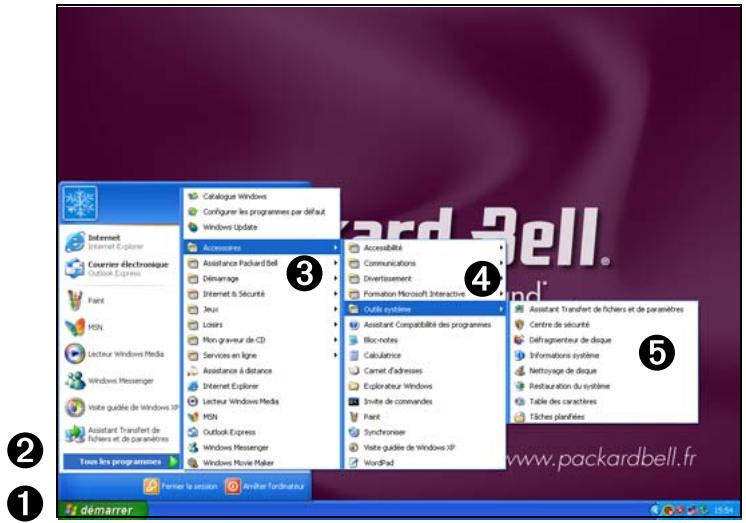
Task: Launch Windows Messenger from left Start panel
Action: click(109, 381)
